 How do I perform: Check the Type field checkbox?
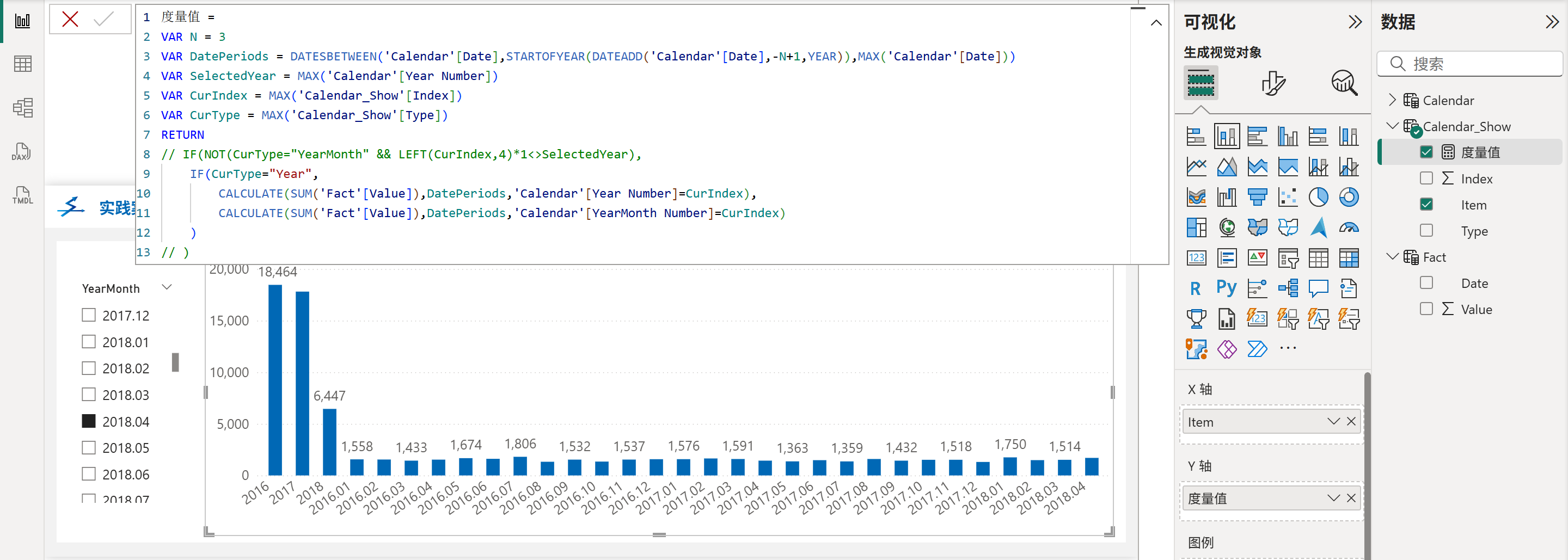(1426, 231)
